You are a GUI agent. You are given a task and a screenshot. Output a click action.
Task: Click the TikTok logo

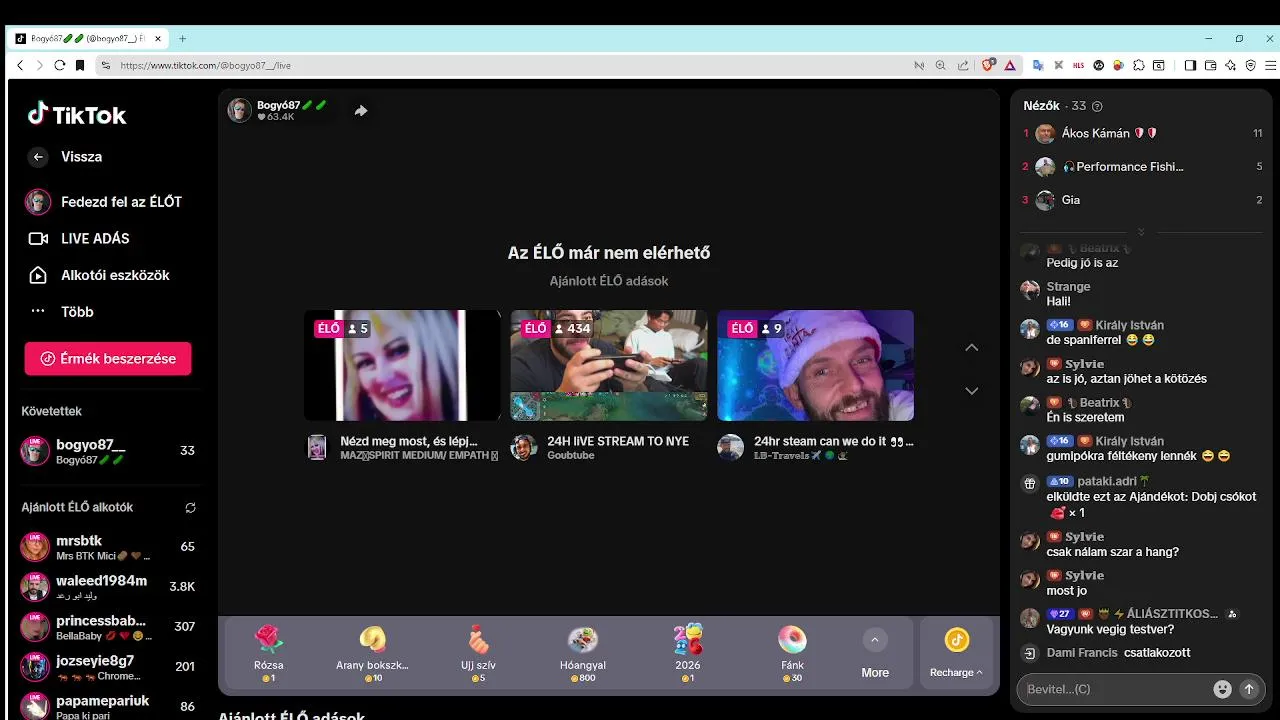[77, 114]
